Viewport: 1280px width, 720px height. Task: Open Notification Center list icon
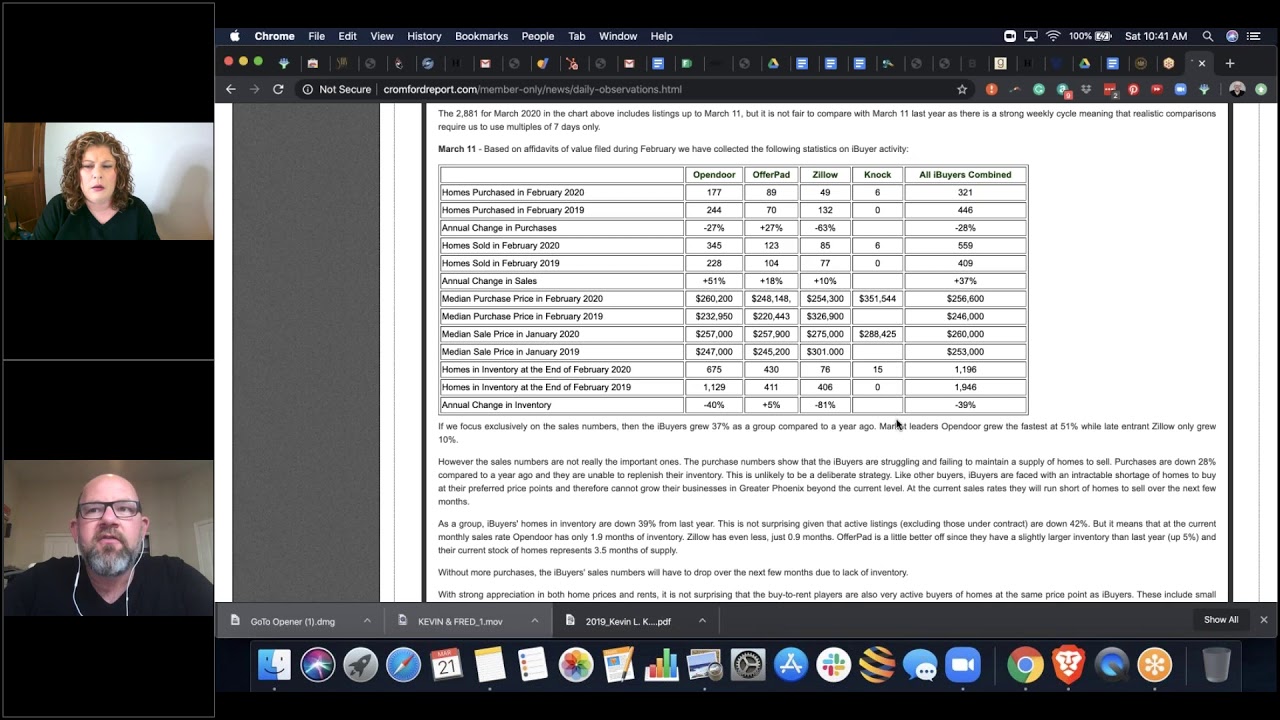coord(1254,36)
